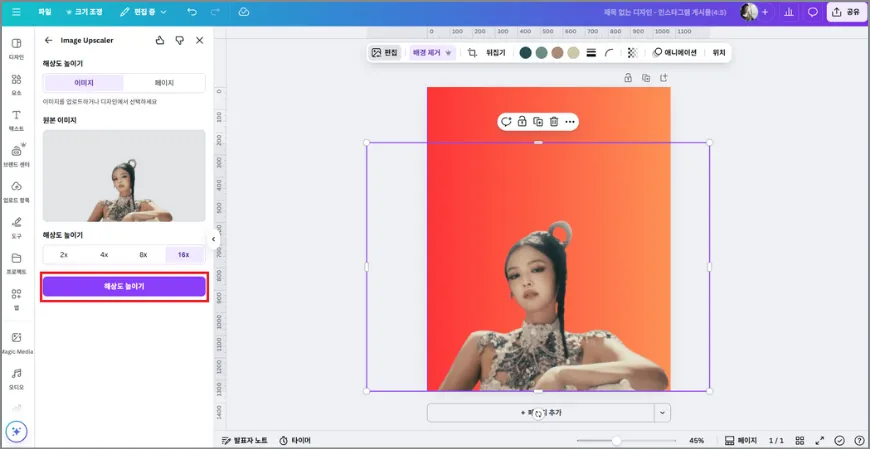This screenshot has width=870, height=451.
Task: Delete the selected image with trash icon
Action: [x=554, y=121]
